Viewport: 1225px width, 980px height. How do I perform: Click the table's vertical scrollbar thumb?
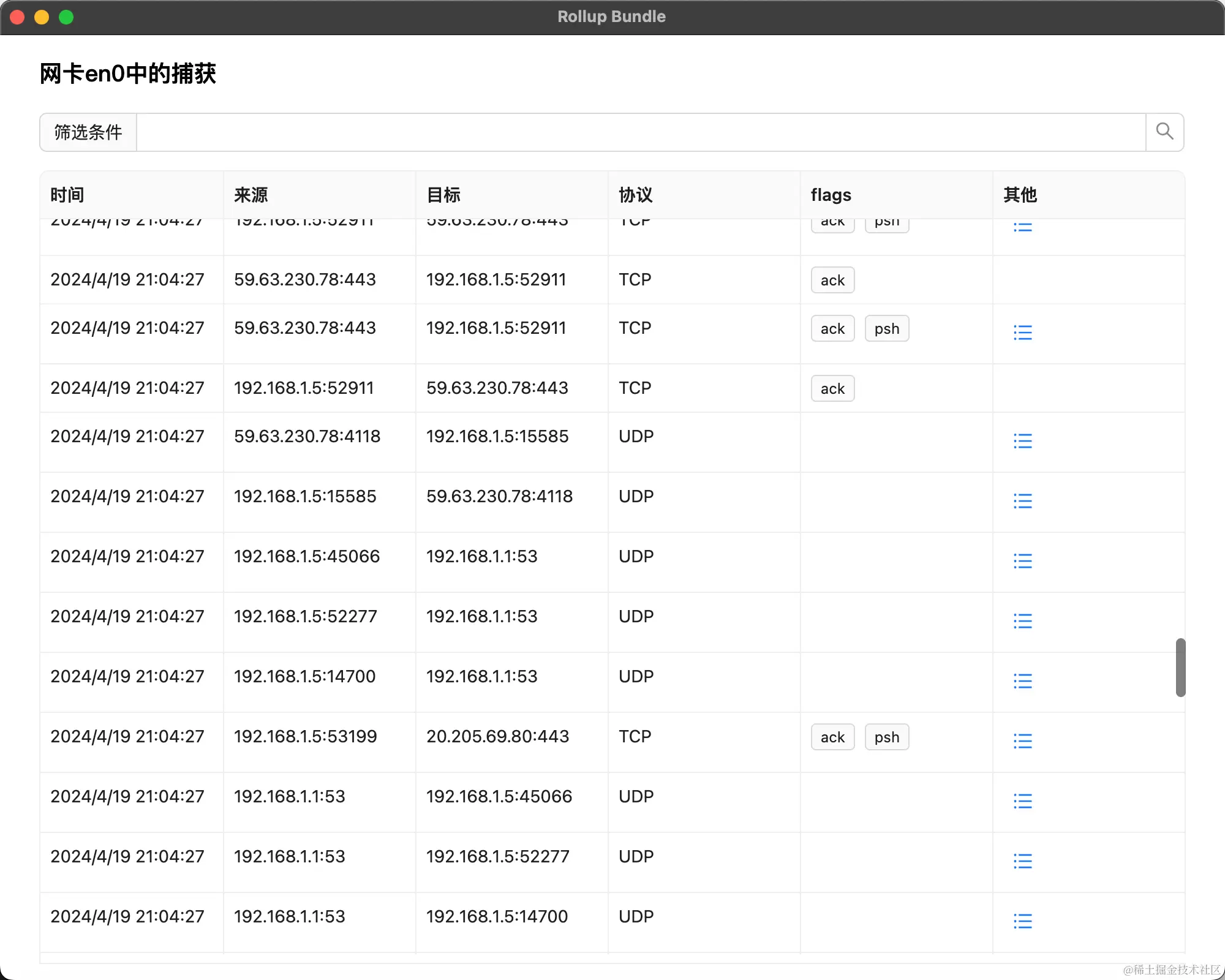pyautogui.click(x=1180, y=667)
